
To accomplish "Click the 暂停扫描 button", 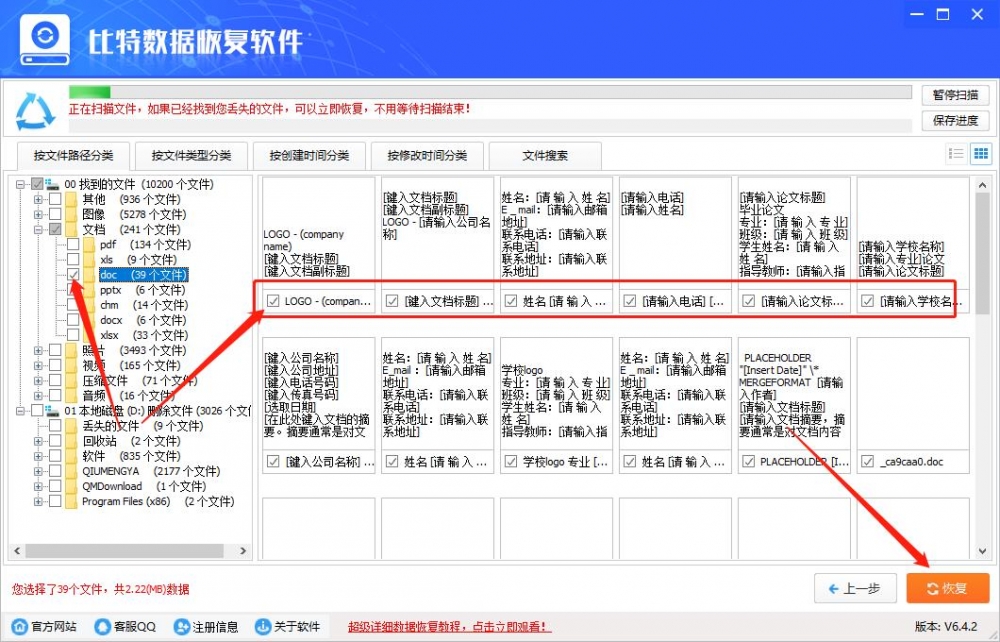I will click(955, 95).
